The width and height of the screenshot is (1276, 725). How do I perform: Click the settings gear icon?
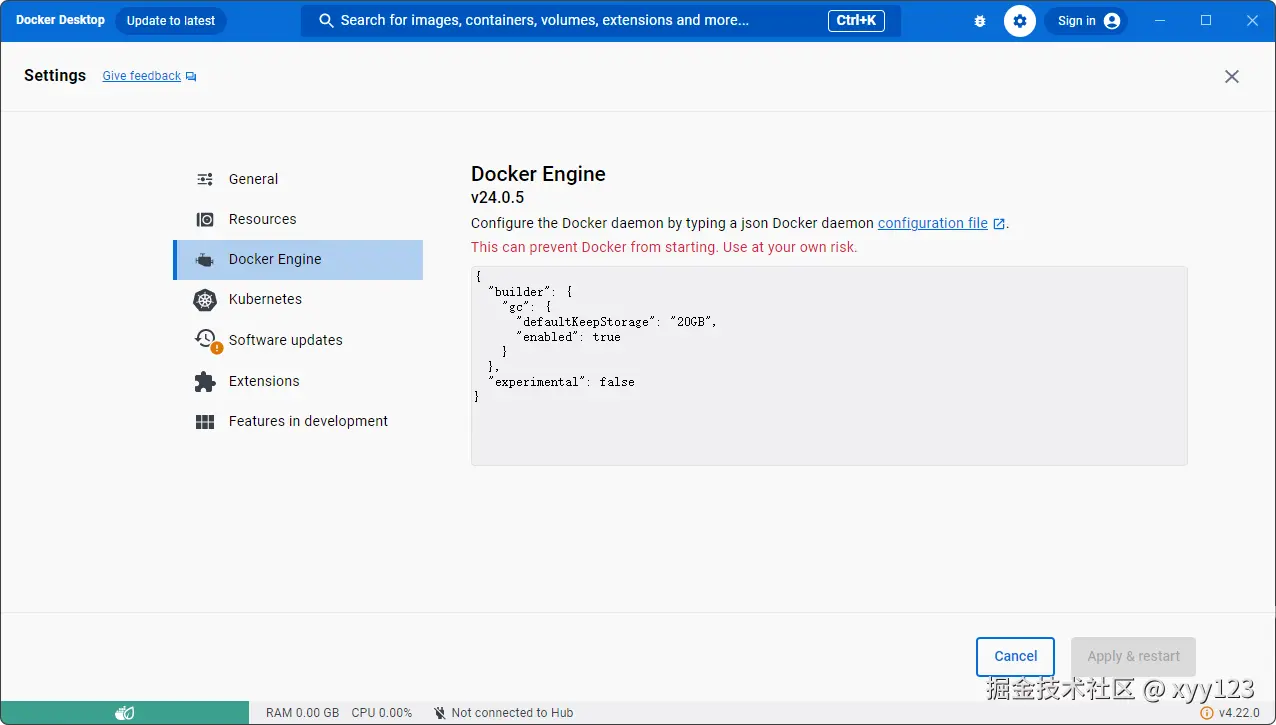pyautogui.click(x=1020, y=21)
